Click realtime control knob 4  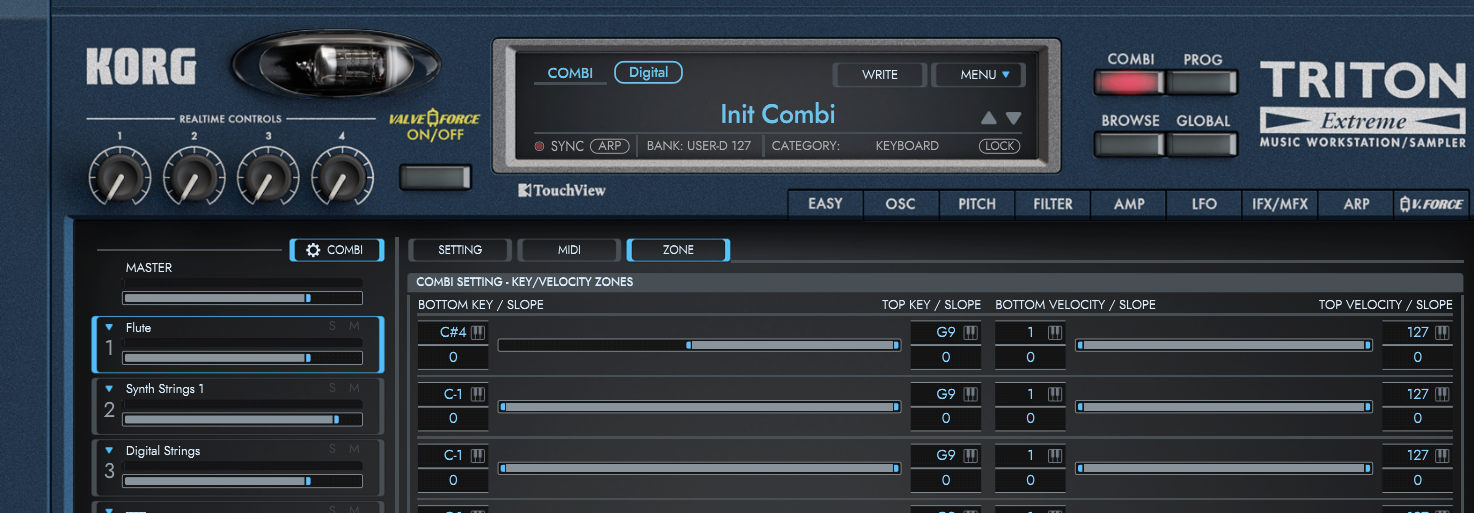tap(342, 177)
